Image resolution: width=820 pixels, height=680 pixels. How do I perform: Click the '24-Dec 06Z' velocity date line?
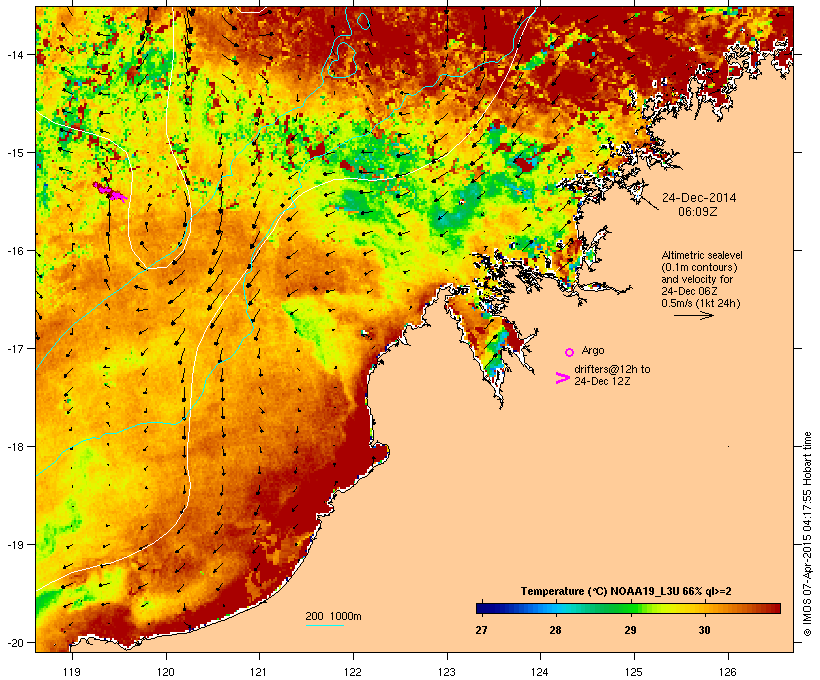(x=689, y=291)
